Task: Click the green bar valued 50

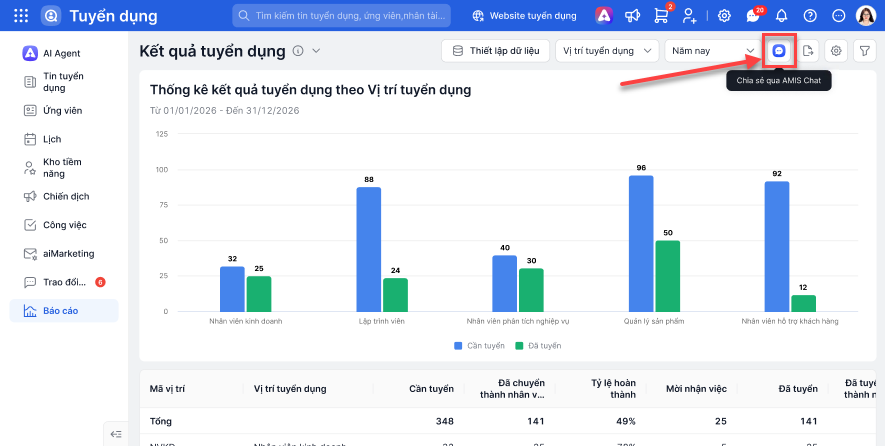Action: (x=668, y=276)
